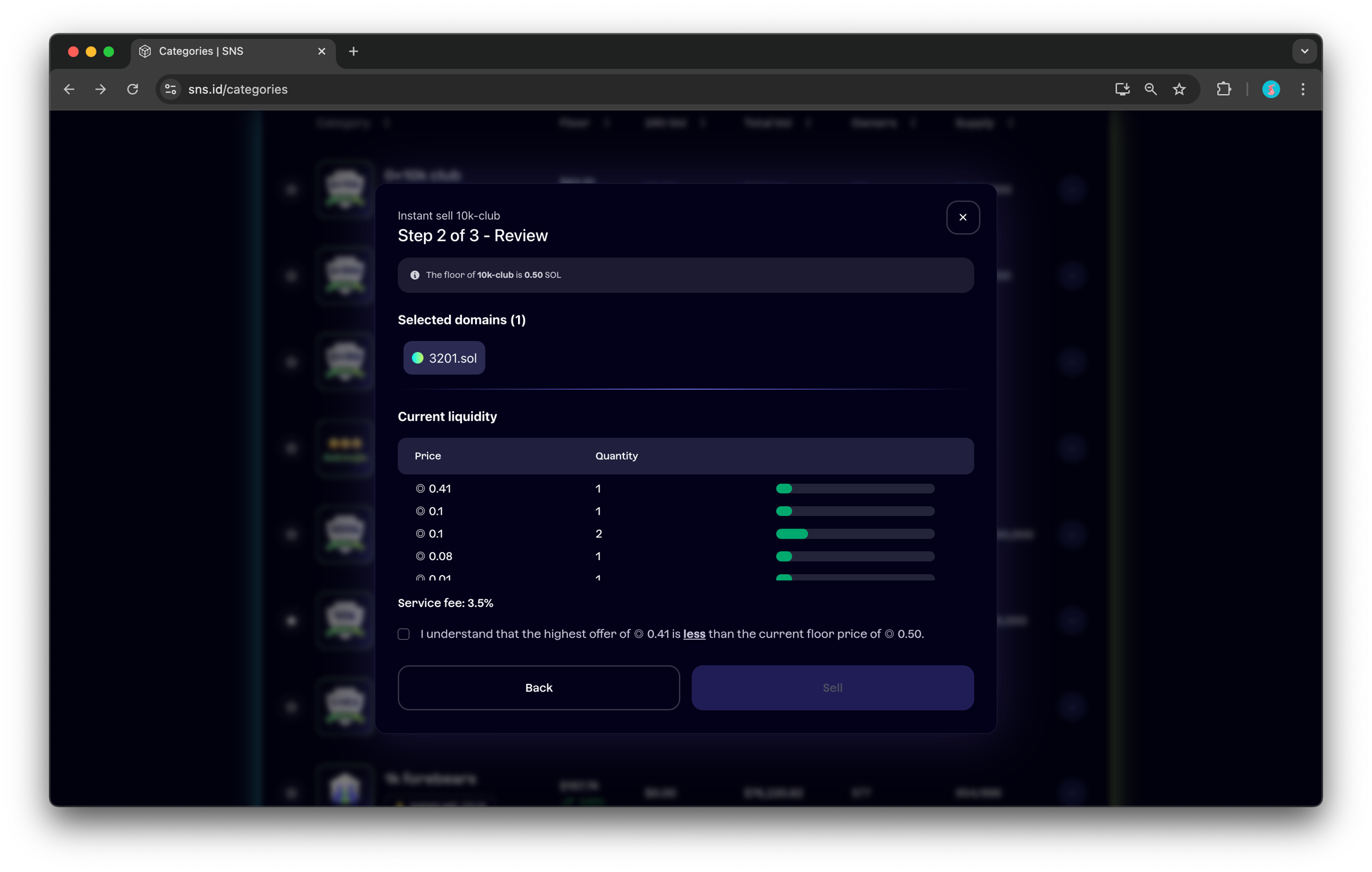The width and height of the screenshot is (1372, 872).
Task: Open the zoom magnifier icon
Action: tap(1150, 89)
